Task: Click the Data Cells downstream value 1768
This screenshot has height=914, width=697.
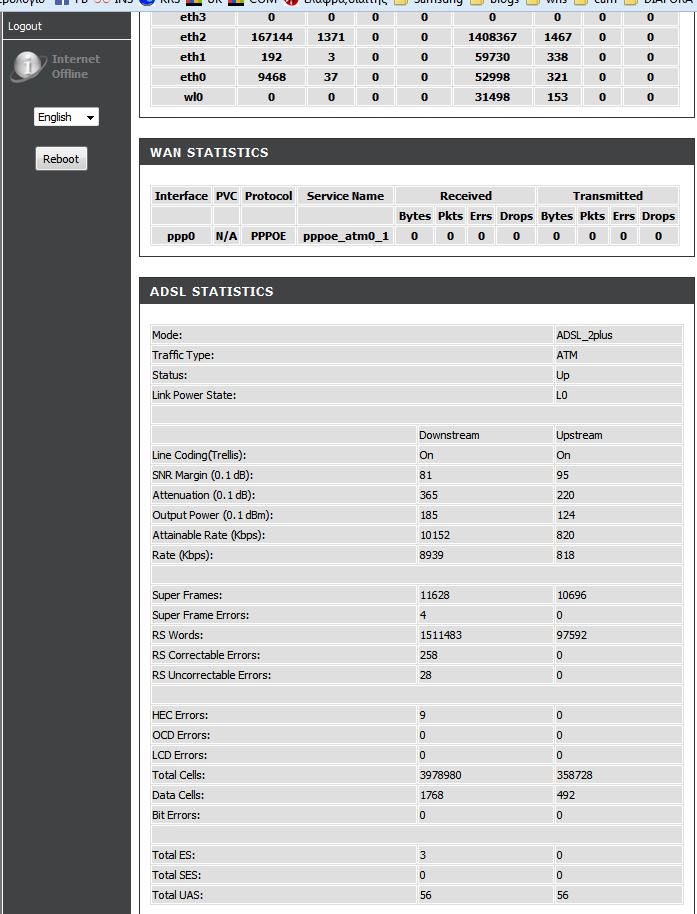Action: tap(432, 795)
